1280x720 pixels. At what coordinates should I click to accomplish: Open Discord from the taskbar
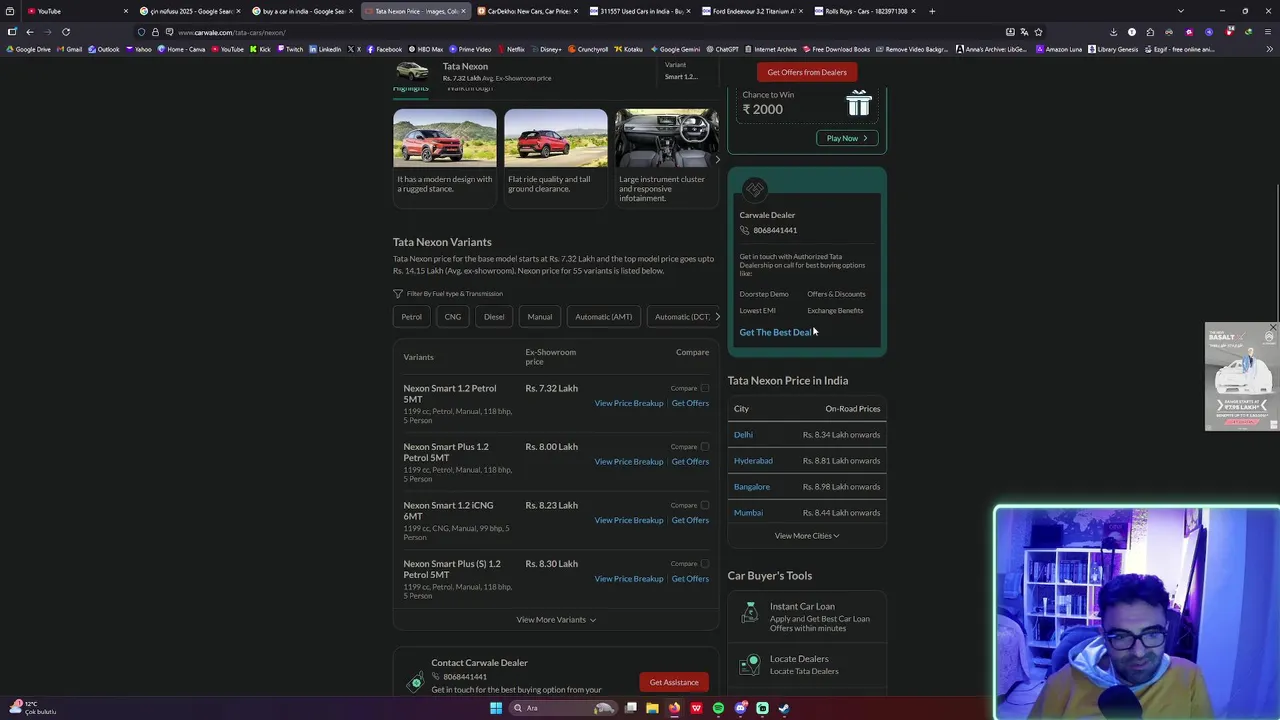(x=740, y=708)
